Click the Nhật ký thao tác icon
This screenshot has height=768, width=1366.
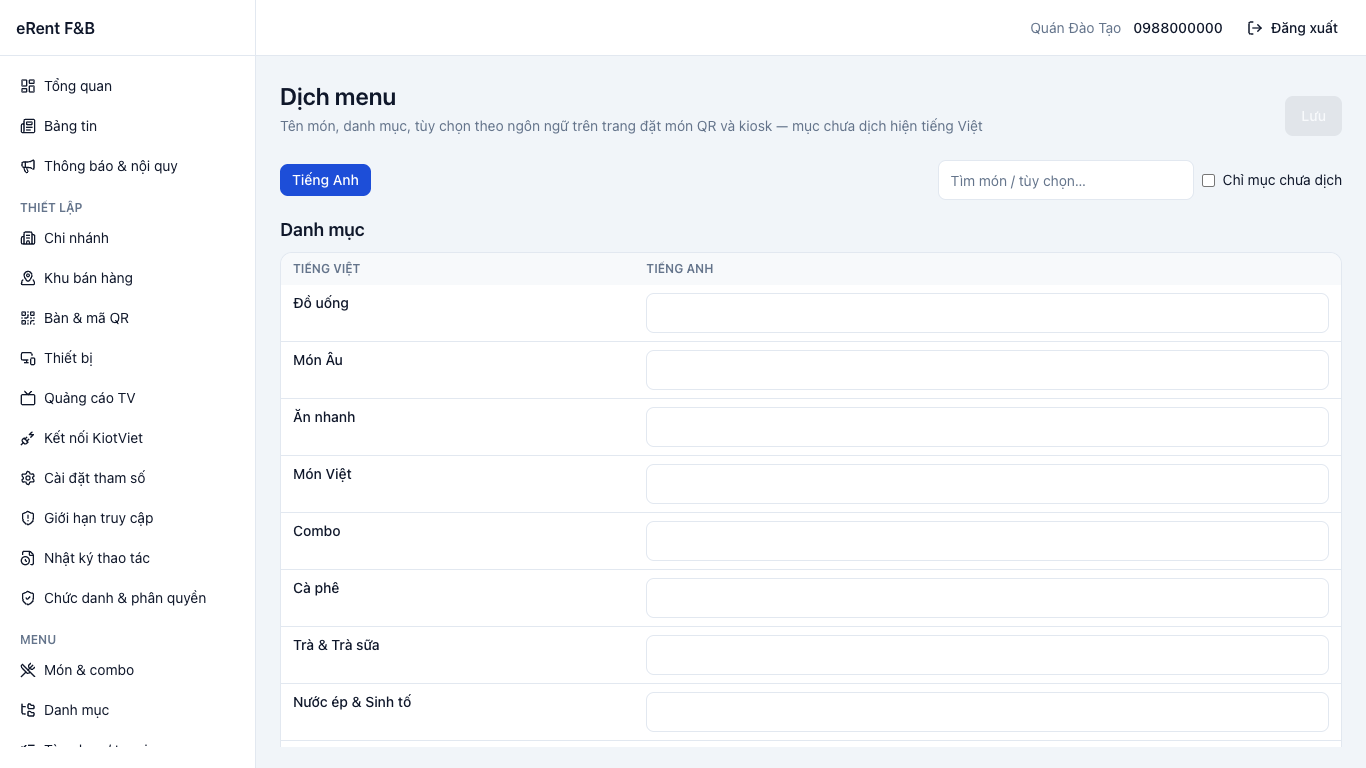[x=28, y=558]
